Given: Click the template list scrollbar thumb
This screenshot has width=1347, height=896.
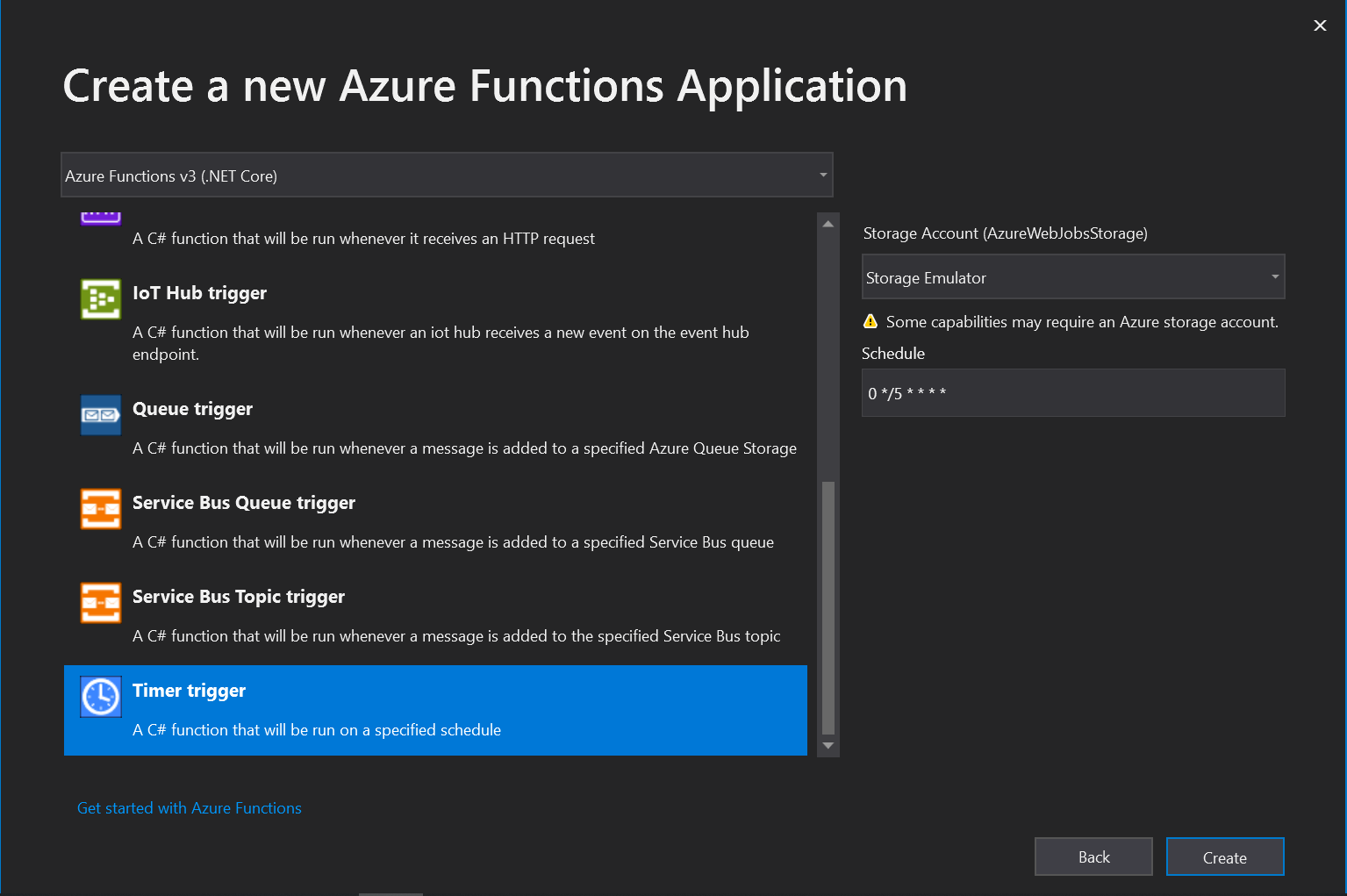Looking at the screenshot, I should 828,607.
